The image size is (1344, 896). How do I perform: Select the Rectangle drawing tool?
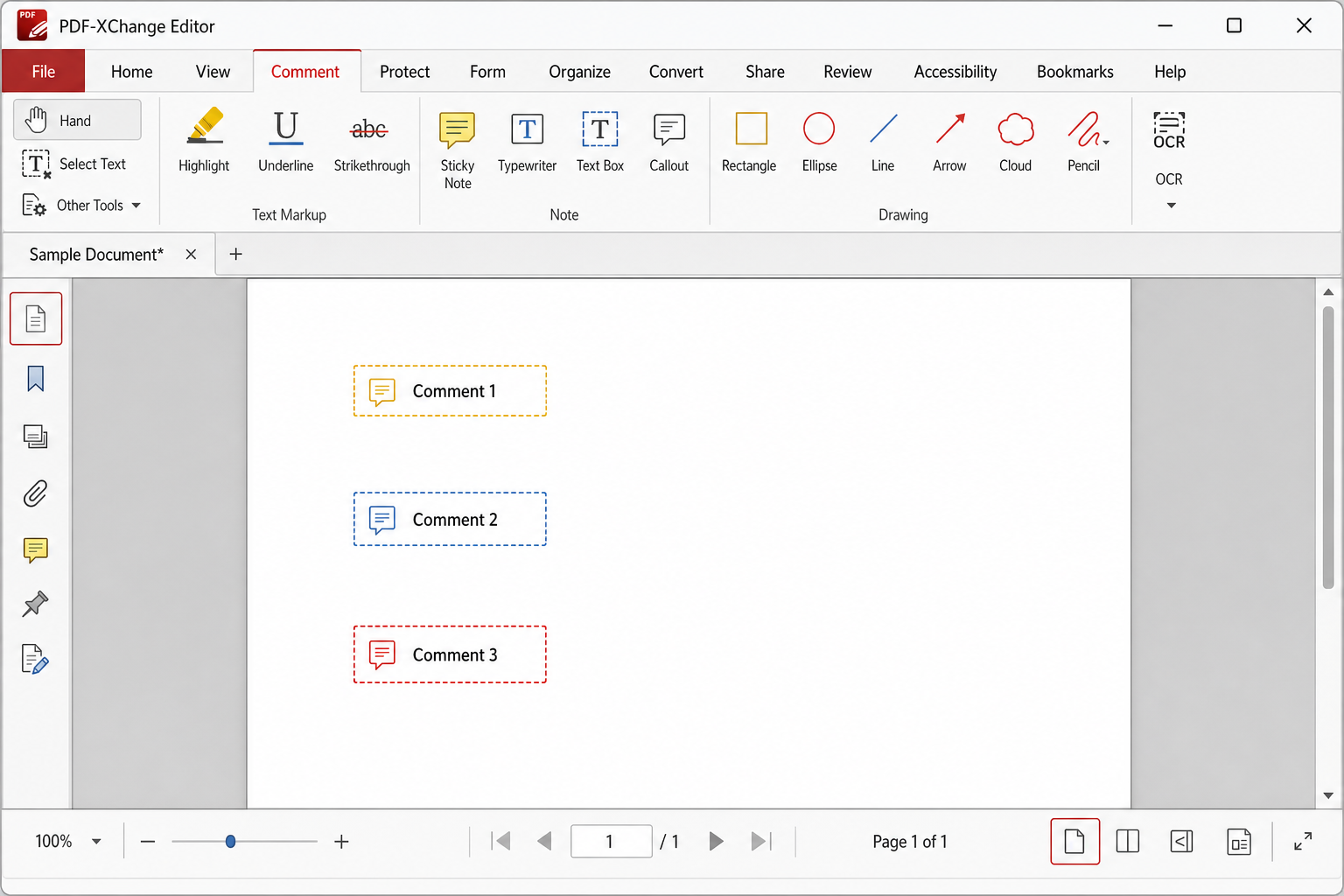pos(749,140)
